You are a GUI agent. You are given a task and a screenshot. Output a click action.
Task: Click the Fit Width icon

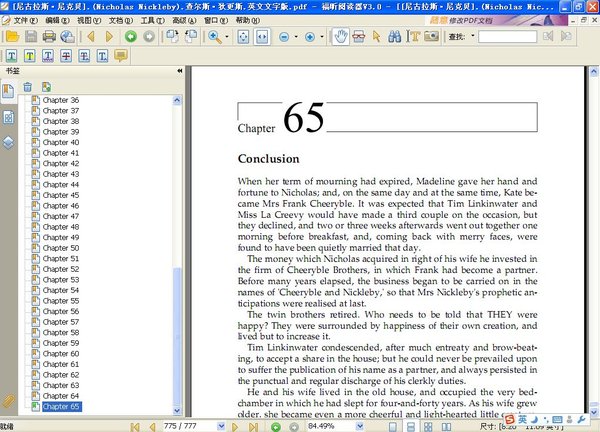(262, 37)
